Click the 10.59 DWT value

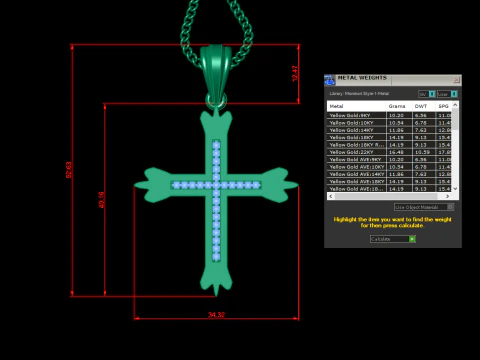[422, 152]
